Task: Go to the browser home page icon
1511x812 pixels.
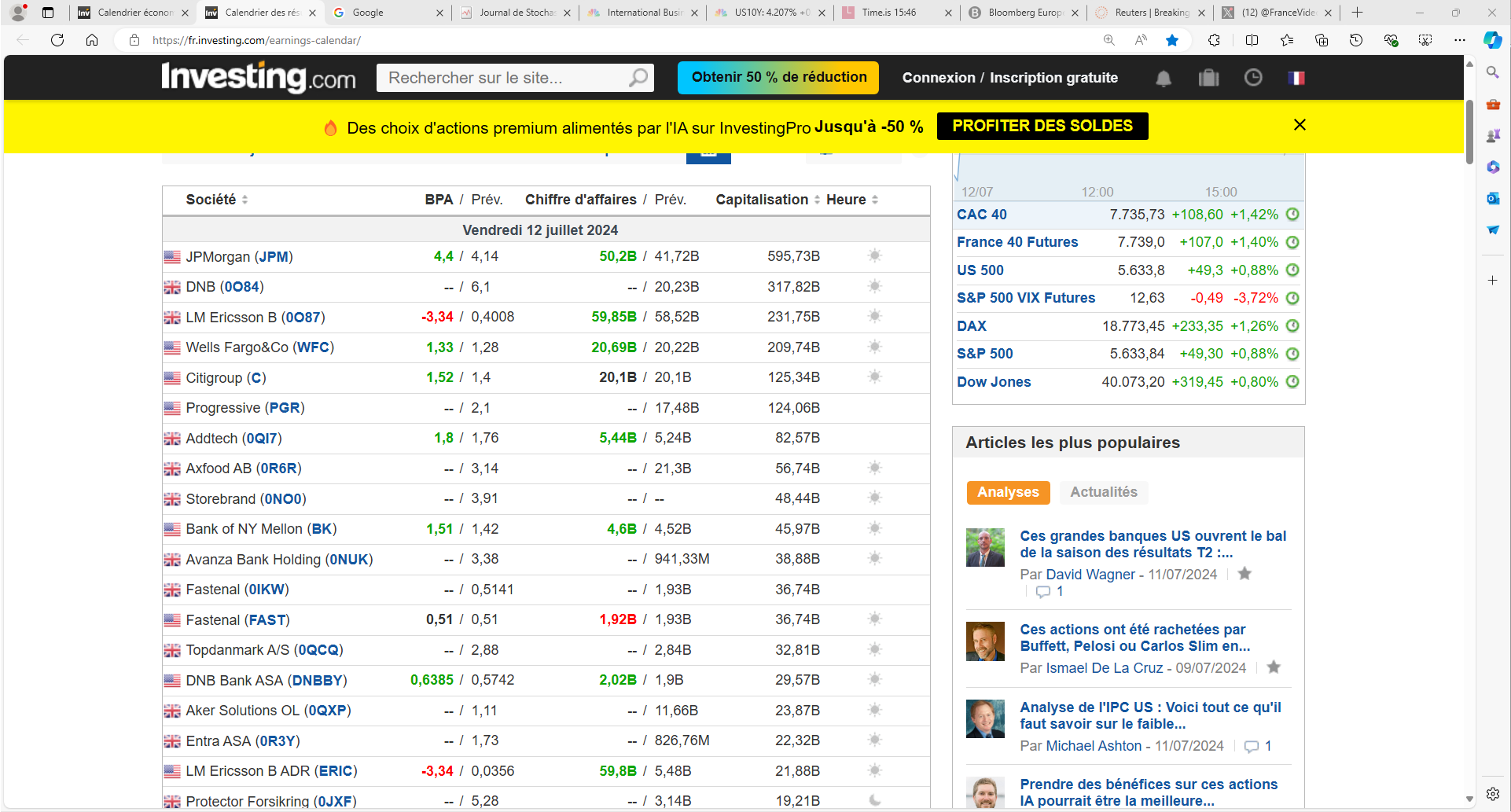Action: (92, 40)
